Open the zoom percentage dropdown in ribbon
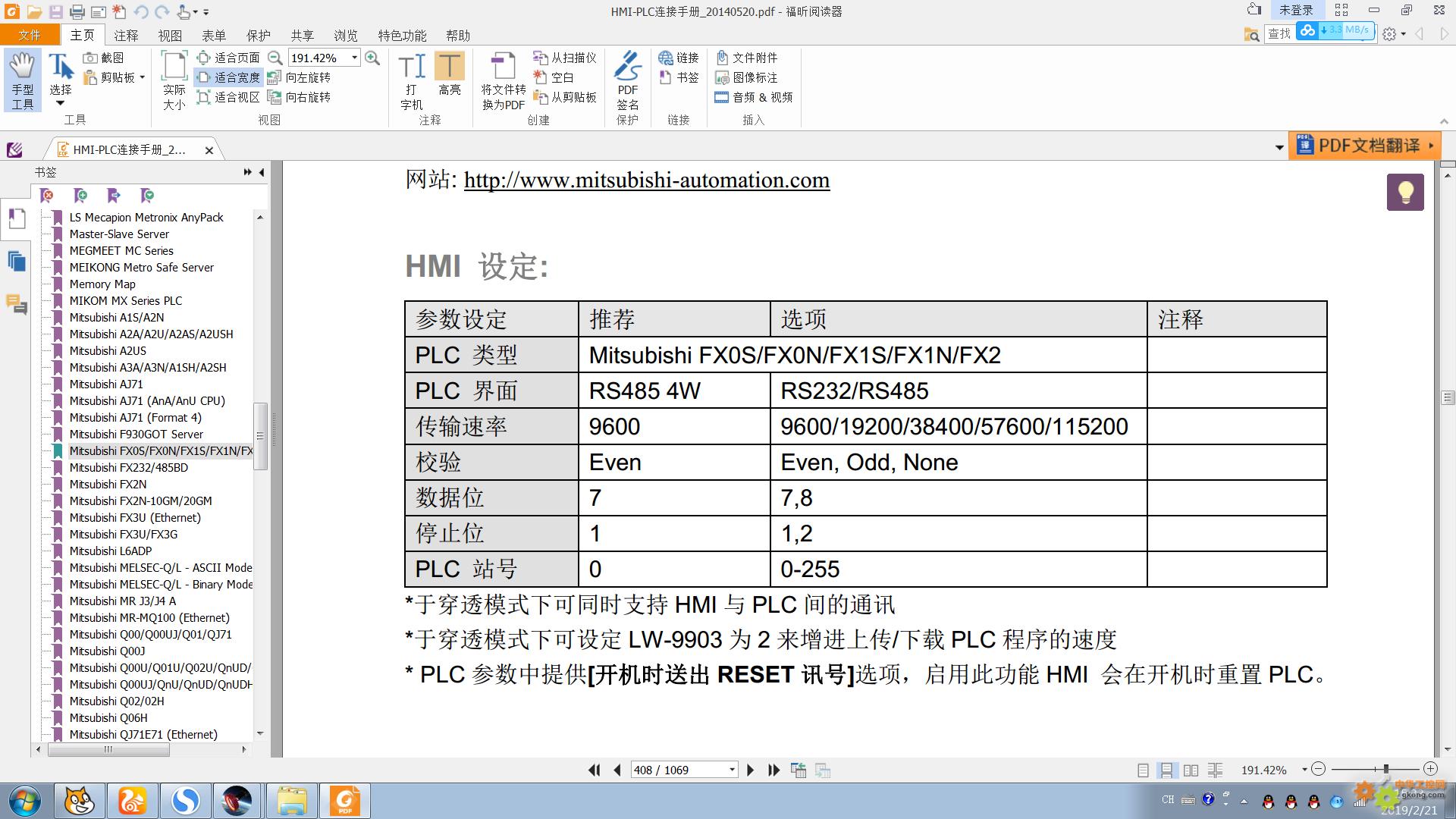Screen dimensions: 1456x819 pos(354,58)
